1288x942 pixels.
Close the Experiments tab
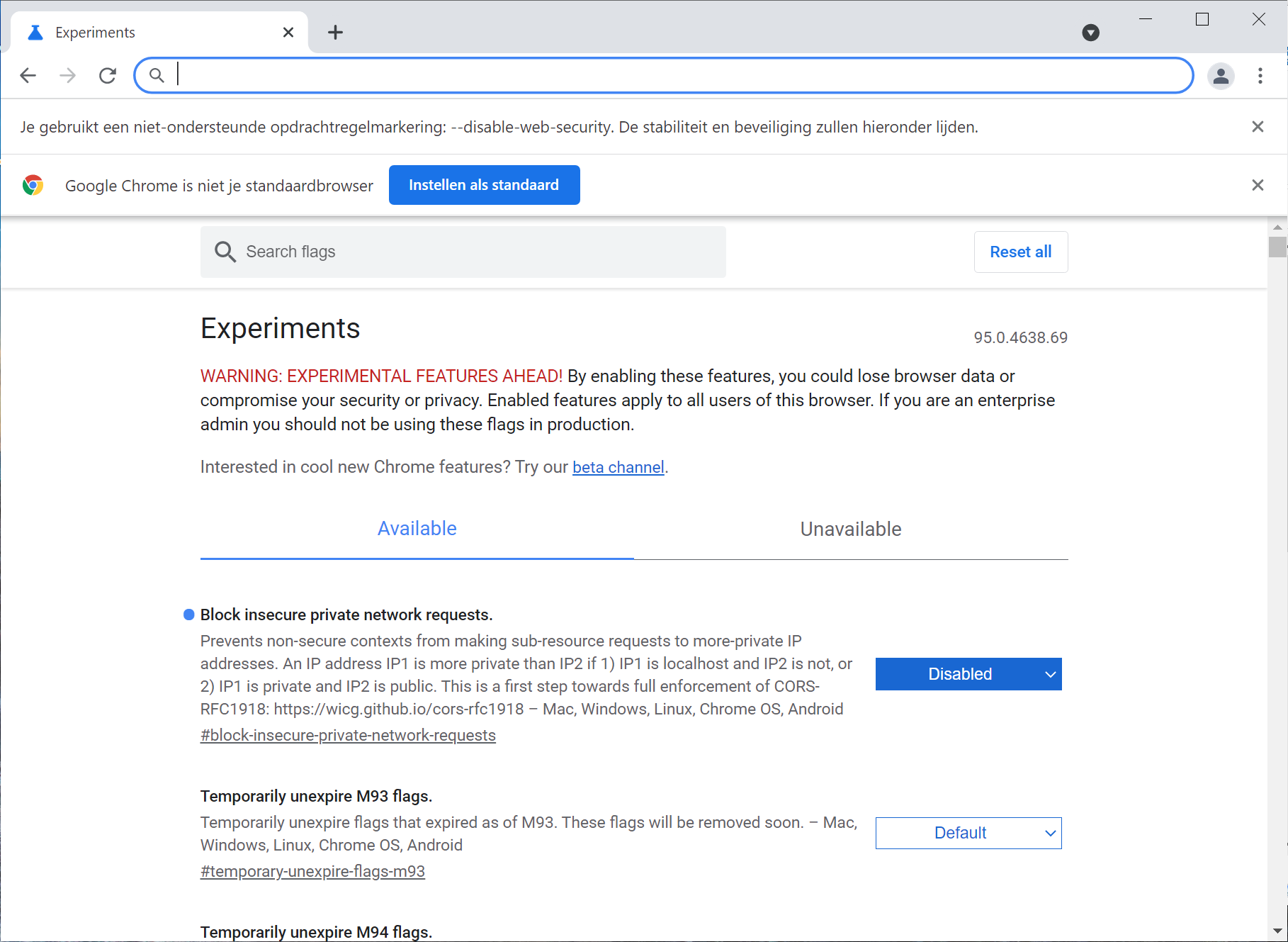click(x=288, y=33)
